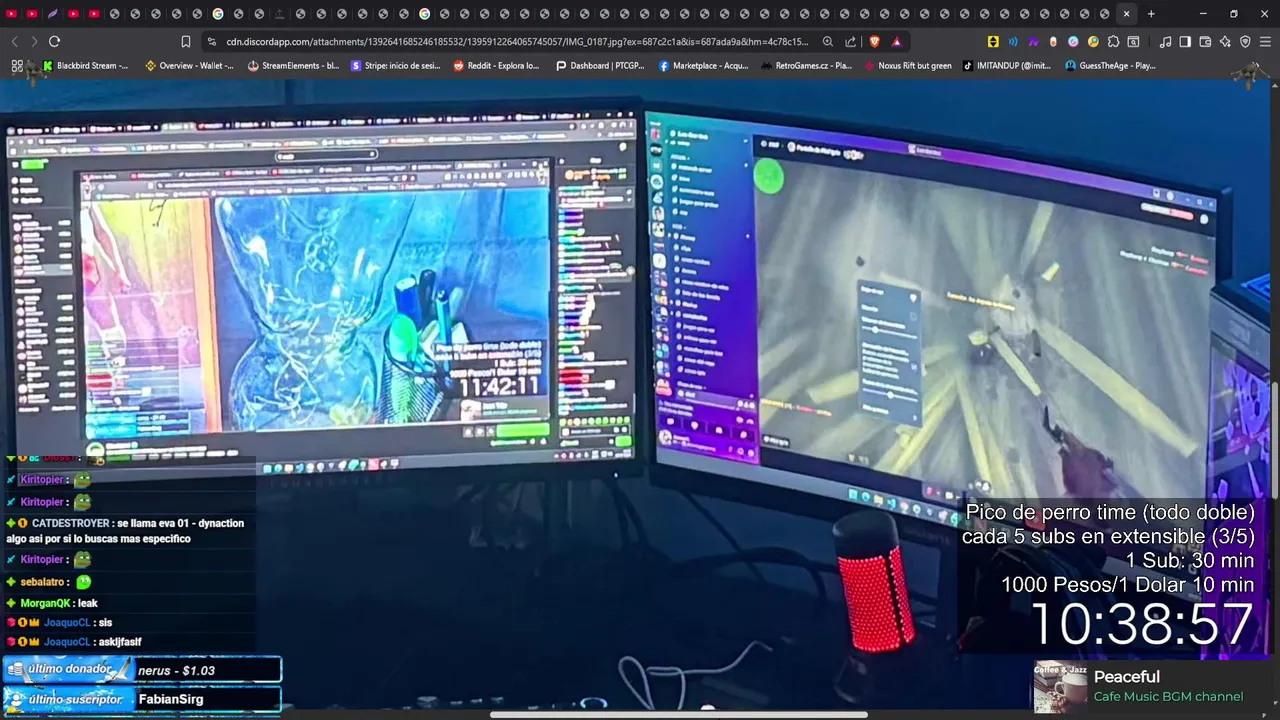1280x720 pixels.
Task: Open the Noxus Rift but green bookmark
Action: tap(908, 66)
